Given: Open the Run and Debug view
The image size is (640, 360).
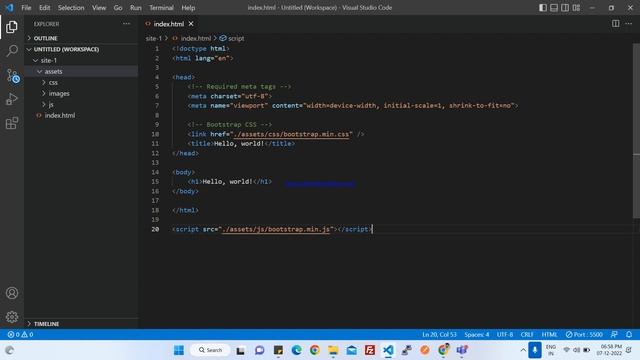Looking at the screenshot, I should pyautogui.click(x=12, y=99).
